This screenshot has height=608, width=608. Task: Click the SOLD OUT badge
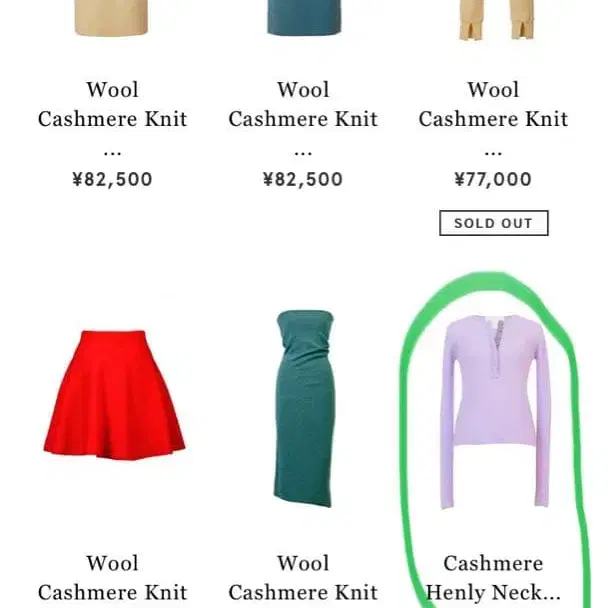[x=494, y=223]
